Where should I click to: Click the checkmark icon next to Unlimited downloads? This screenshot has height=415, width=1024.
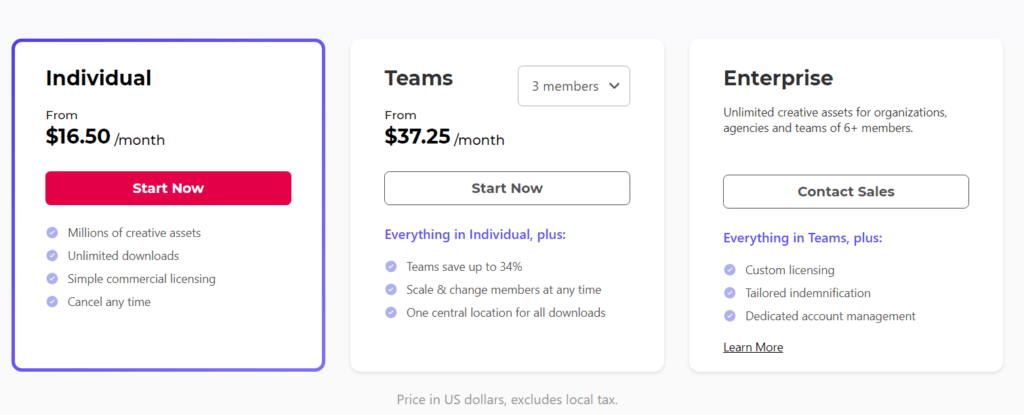[x=52, y=256]
